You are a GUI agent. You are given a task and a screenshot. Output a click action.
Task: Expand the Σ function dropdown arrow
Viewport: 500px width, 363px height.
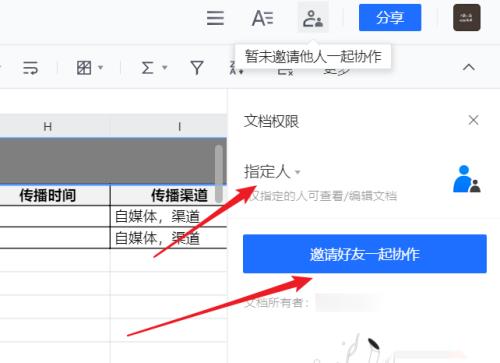(x=165, y=68)
